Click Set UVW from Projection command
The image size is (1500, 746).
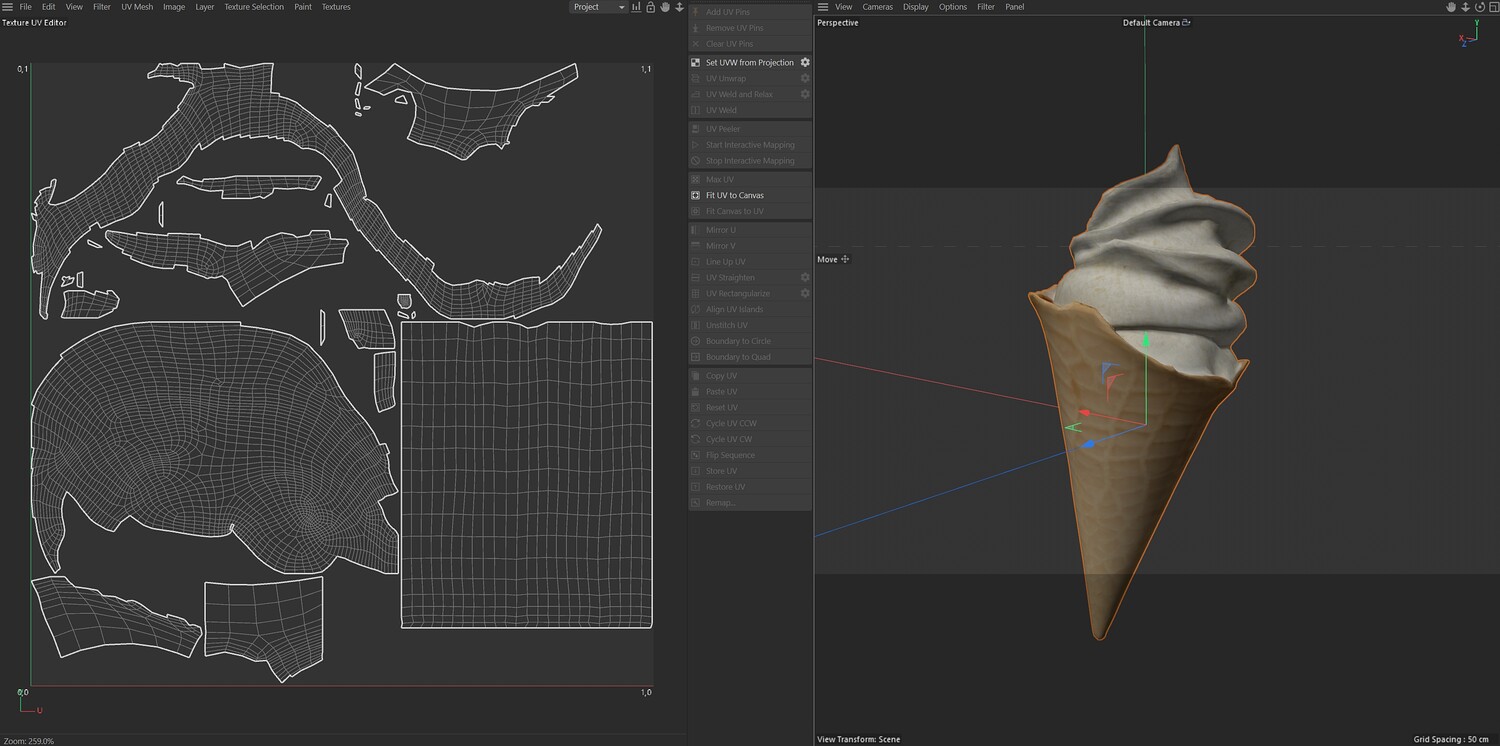tap(749, 62)
